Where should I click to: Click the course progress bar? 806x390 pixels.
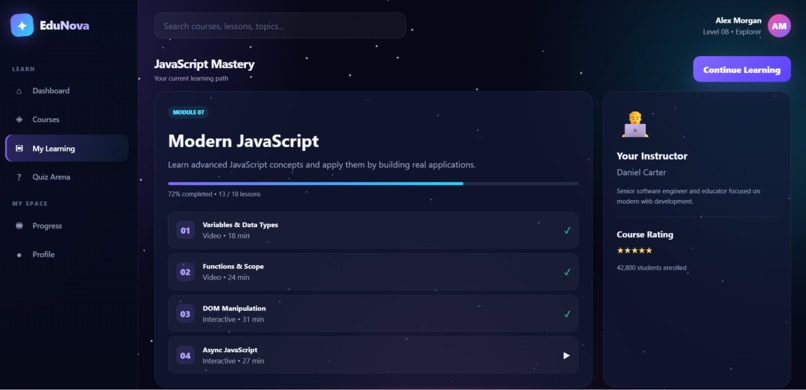373,183
